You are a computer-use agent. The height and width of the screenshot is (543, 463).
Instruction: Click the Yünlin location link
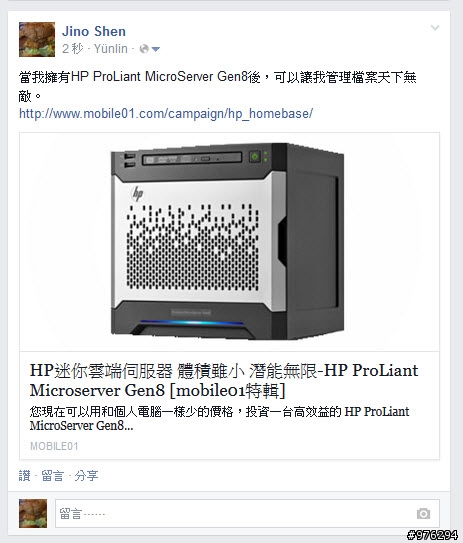[x=111, y=49]
